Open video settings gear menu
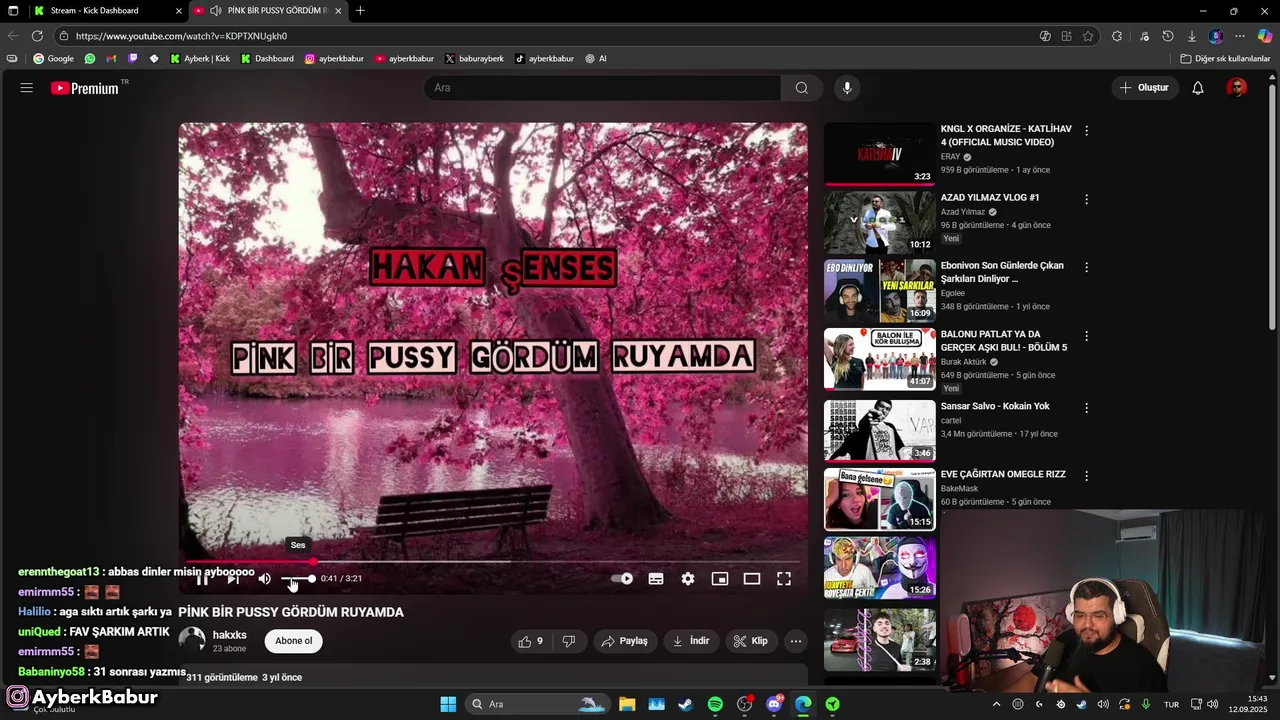This screenshot has height=720, width=1280. [688, 579]
